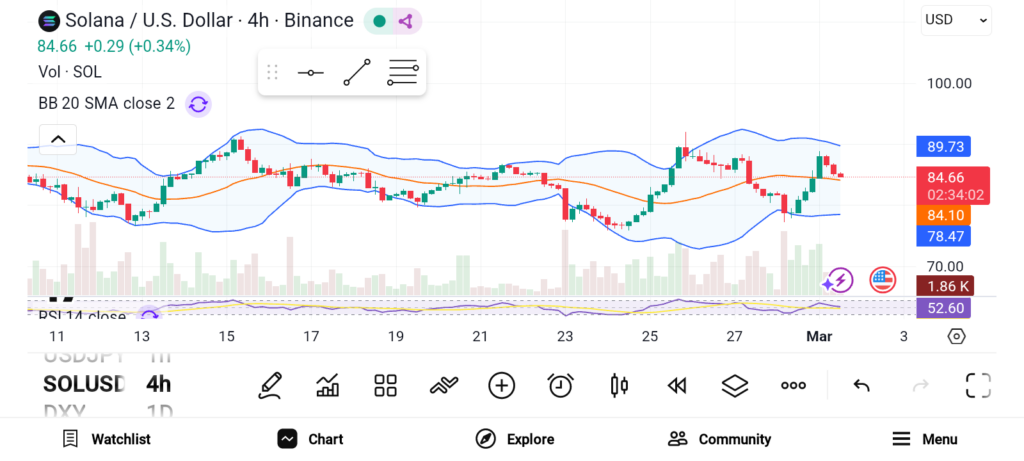
Task: Click the layout grid icon
Action: [x=385, y=385]
